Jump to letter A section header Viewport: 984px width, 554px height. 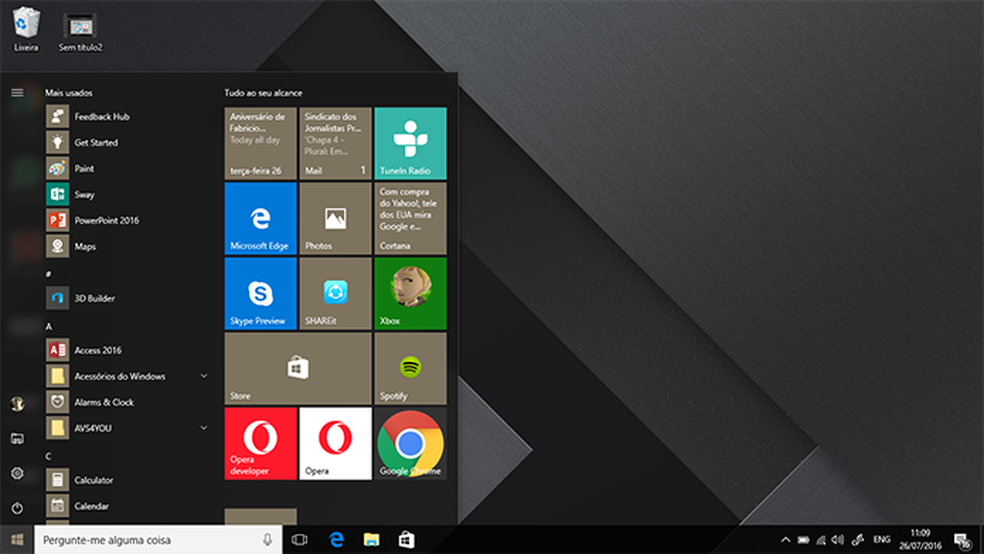[48, 326]
